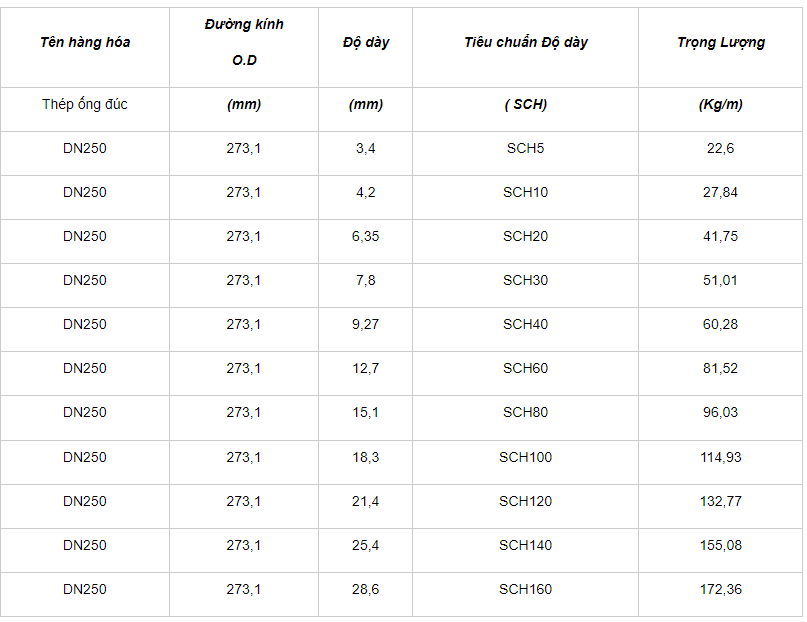
Task: Click the weight value 132,77
Action: point(720,501)
